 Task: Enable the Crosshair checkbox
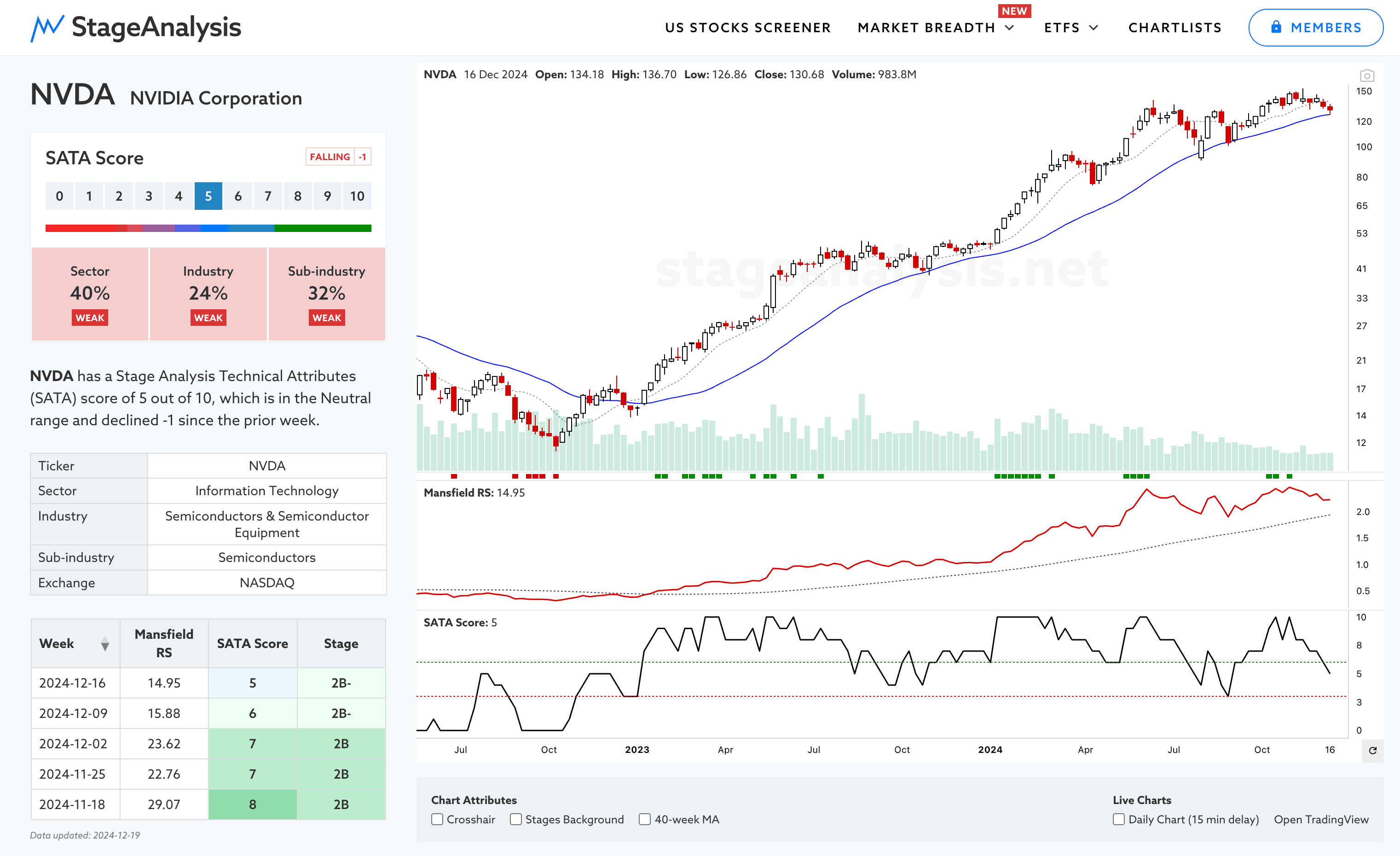(437, 819)
